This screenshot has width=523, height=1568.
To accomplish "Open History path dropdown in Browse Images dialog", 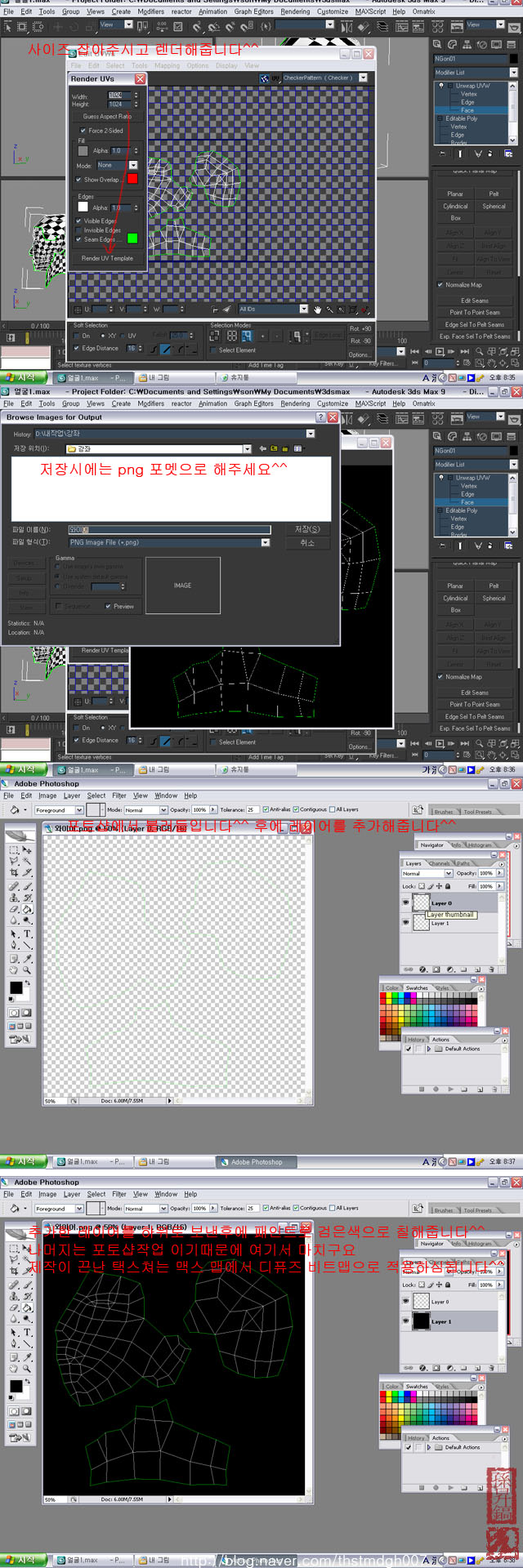I will pyautogui.click(x=310, y=434).
